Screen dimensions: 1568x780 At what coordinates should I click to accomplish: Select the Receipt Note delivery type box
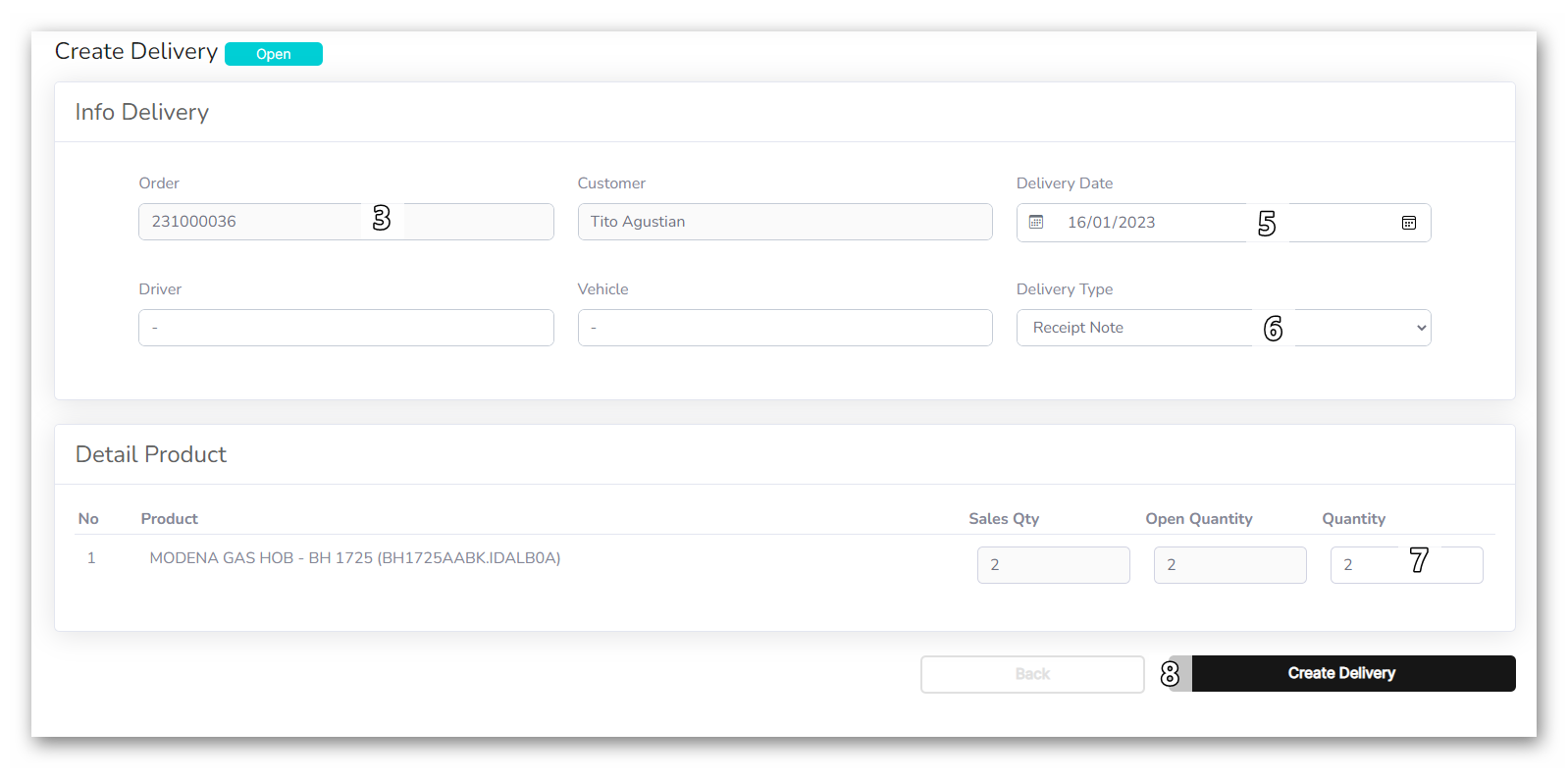[1128, 328]
